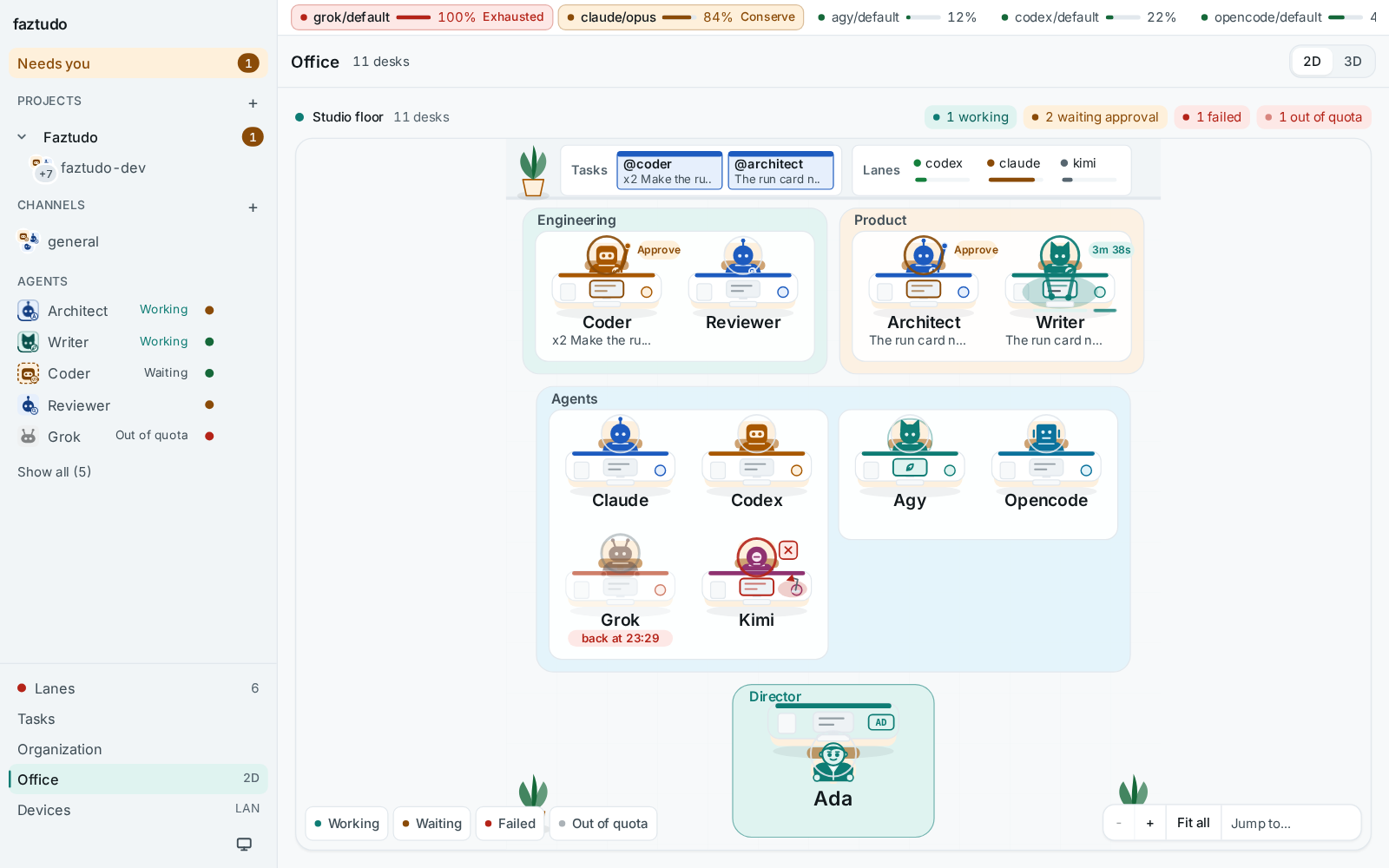
Task: Open Devices in the sidebar
Action: (138, 810)
